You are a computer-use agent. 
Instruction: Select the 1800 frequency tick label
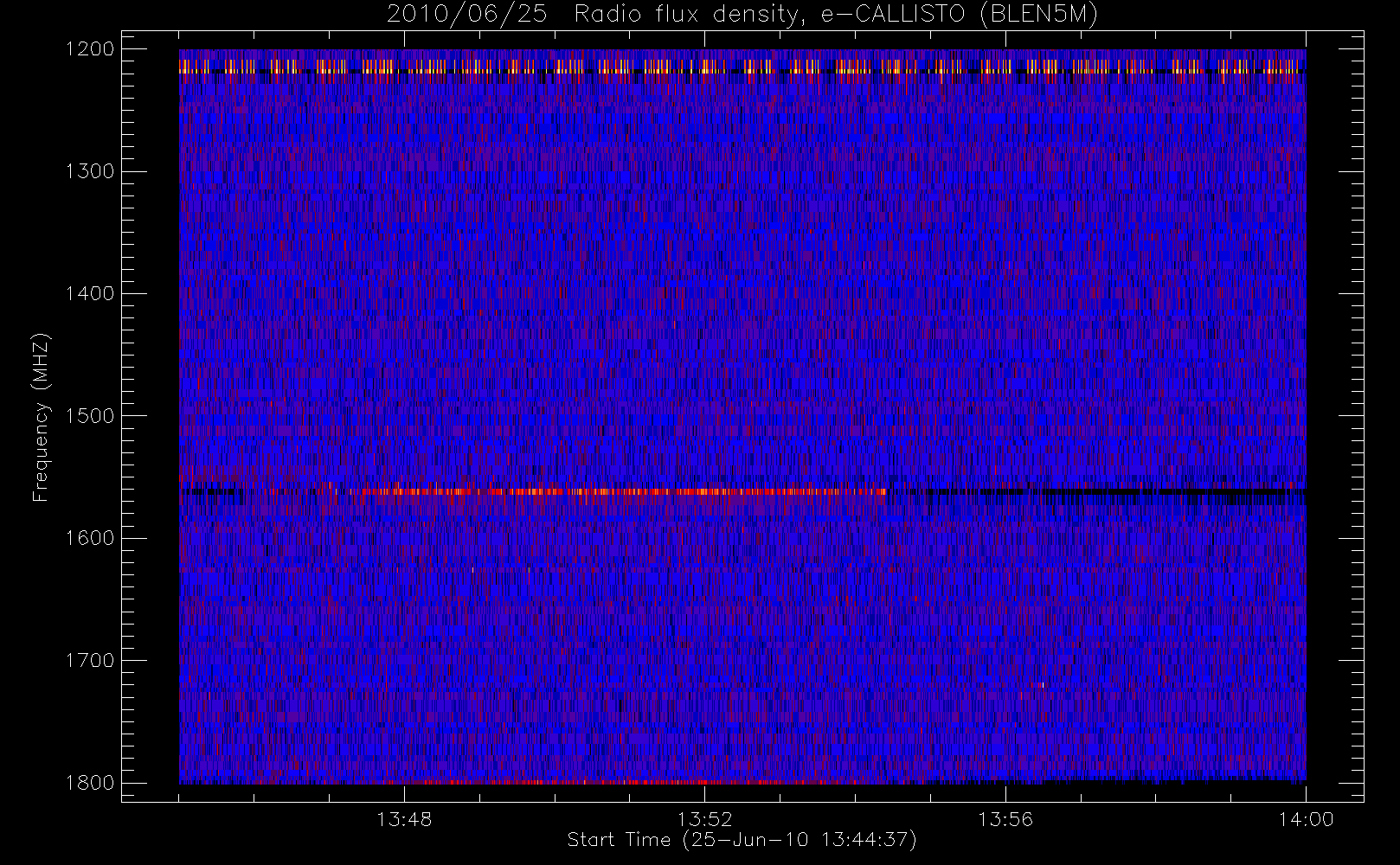click(90, 783)
